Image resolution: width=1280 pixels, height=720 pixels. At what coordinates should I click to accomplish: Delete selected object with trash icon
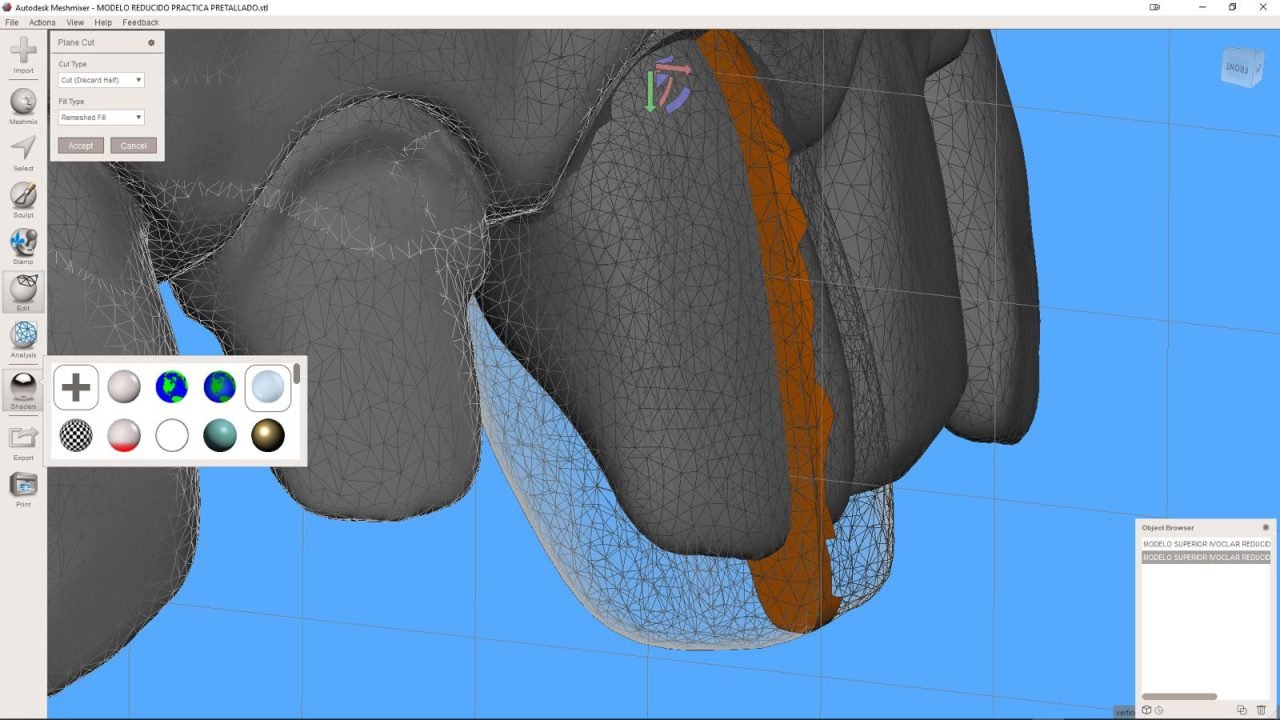click(x=1261, y=710)
